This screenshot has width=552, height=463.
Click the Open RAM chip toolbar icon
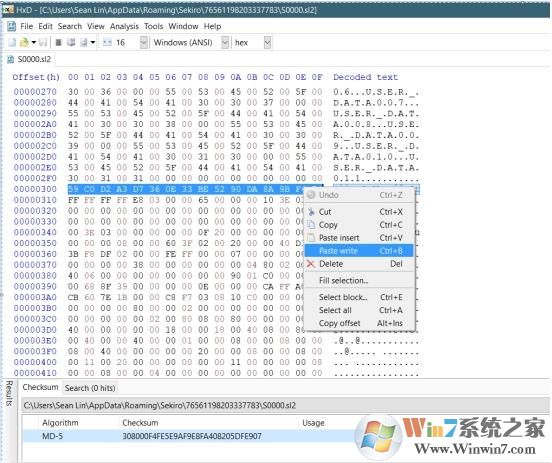pos(59,43)
